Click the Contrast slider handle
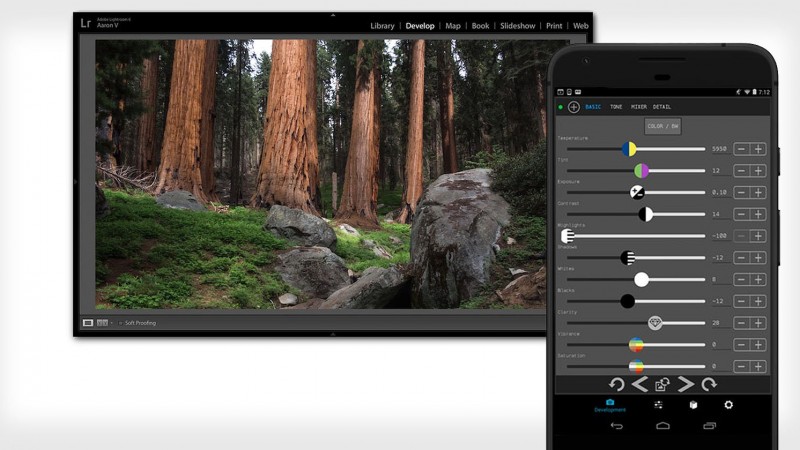This screenshot has height=450, width=800. pos(645,214)
